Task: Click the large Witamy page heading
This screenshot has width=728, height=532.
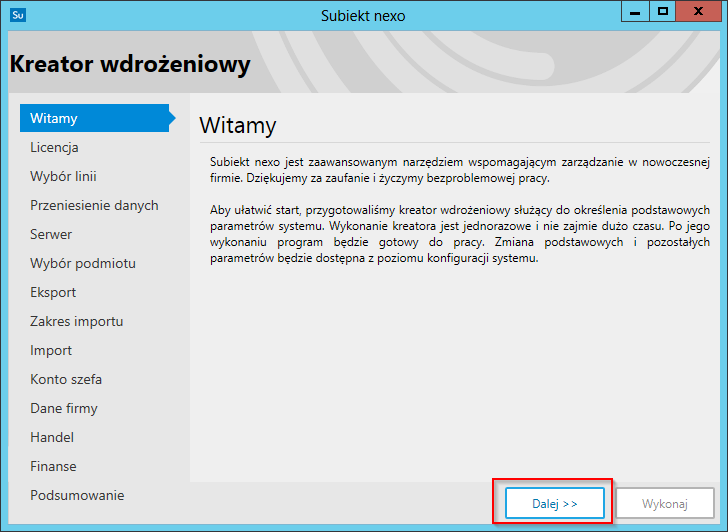Action: coord(238,125)
